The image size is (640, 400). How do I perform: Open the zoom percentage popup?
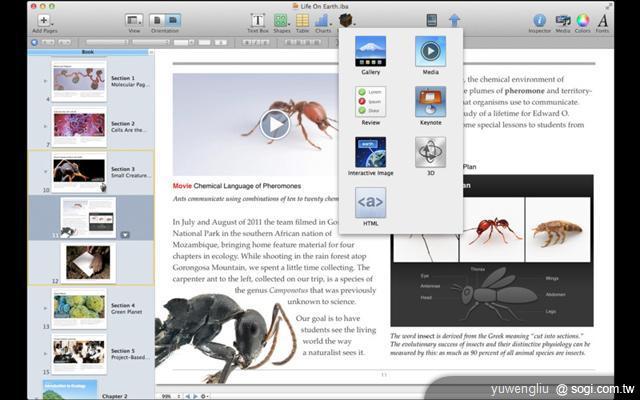point(171,396)
